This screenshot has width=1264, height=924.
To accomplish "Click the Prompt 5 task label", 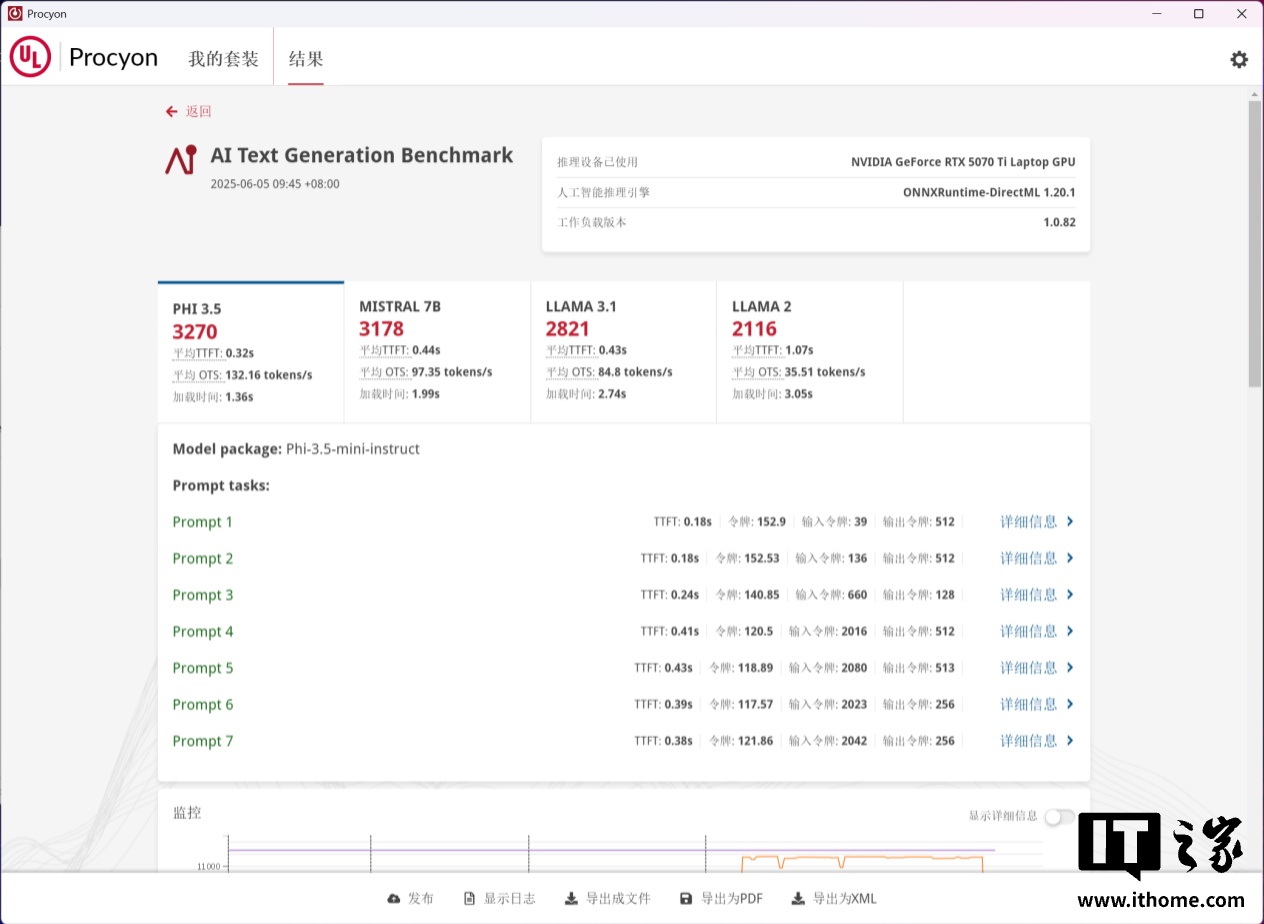I will tap(203, 668).
